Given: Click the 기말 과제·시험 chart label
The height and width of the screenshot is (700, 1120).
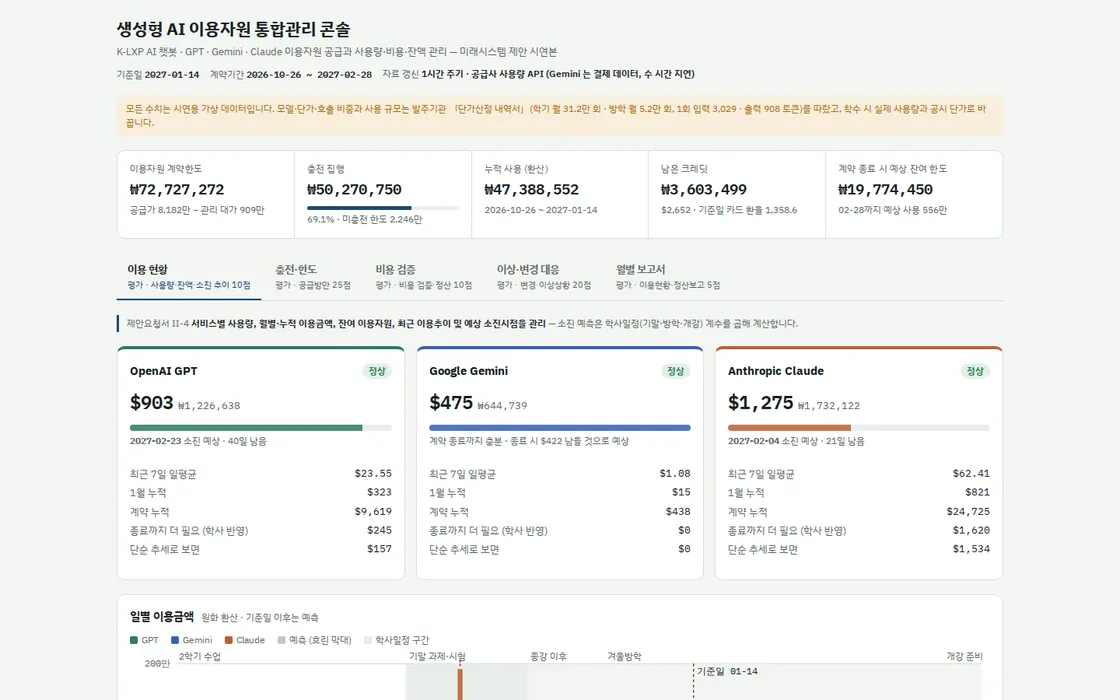Looking at the screenshot, I should tap(437, 656).
